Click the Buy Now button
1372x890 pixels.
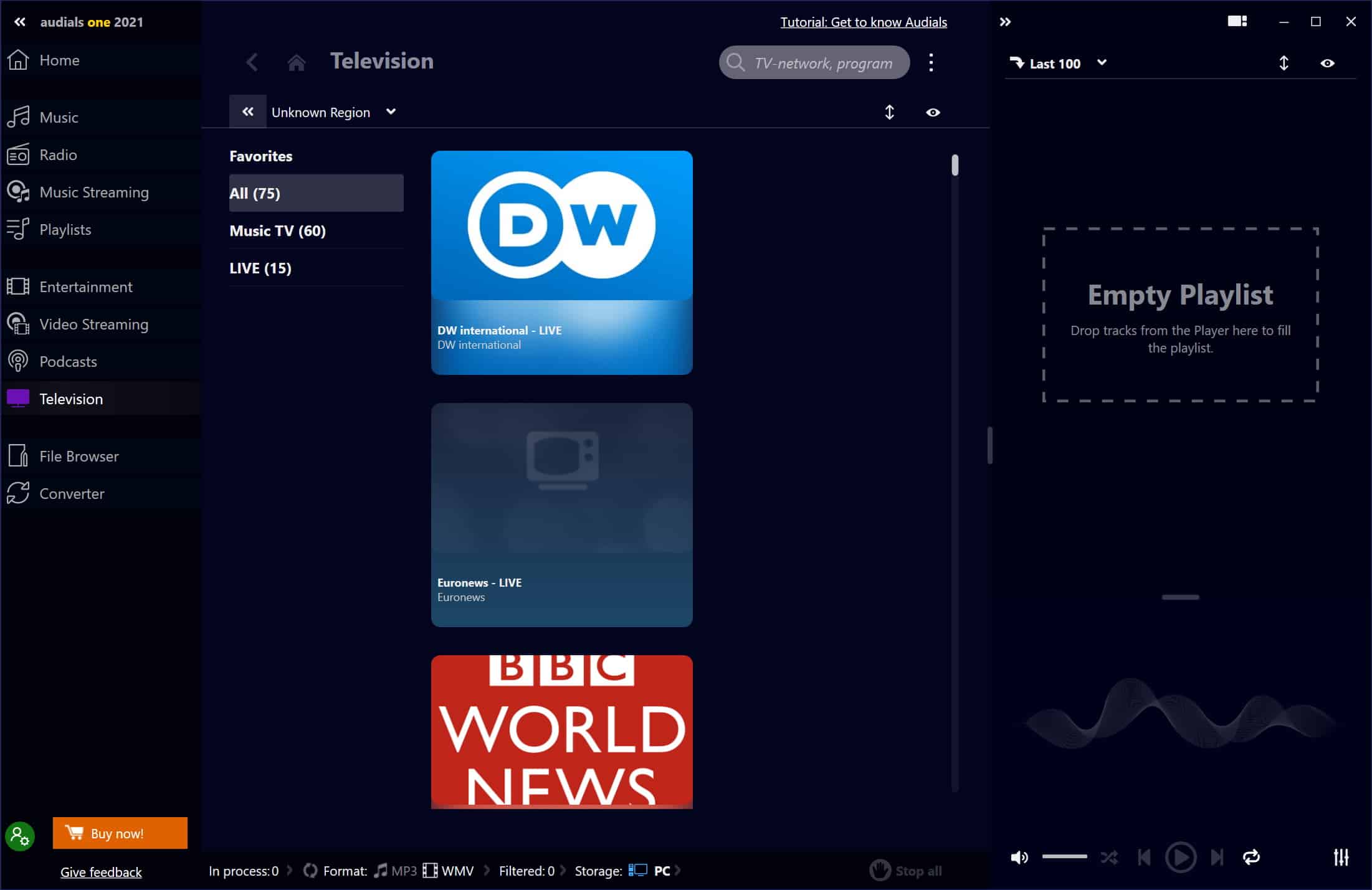point(119,833)
